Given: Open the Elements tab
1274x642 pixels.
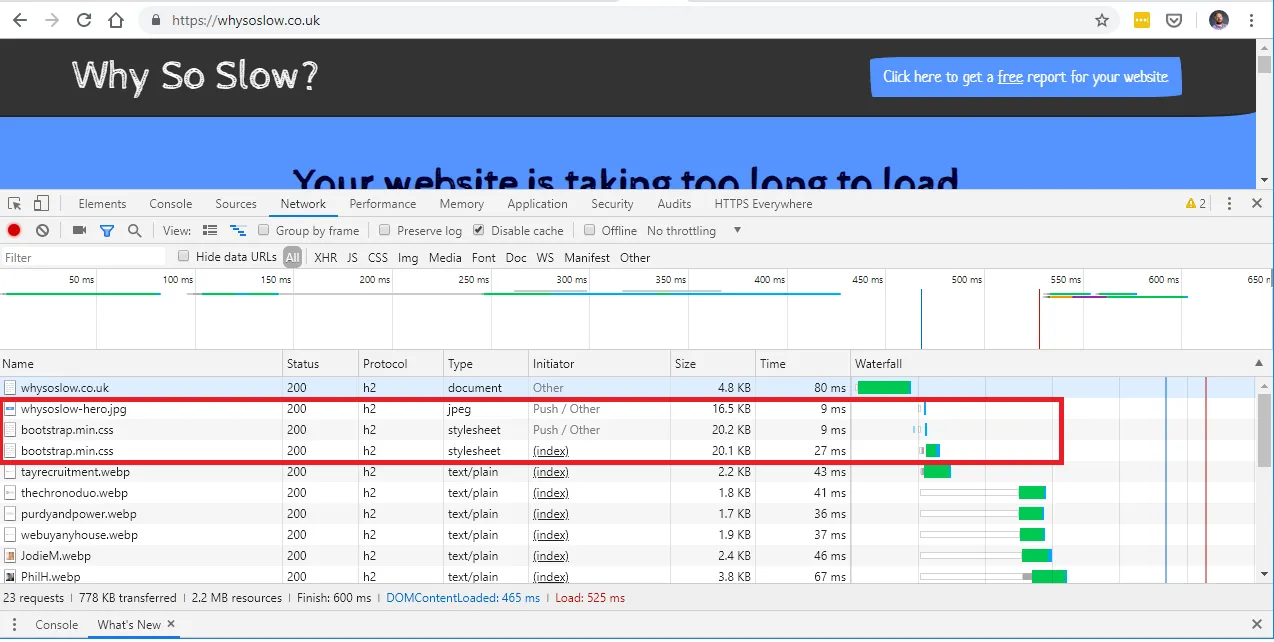Looking at the screenshot, I should [102, 204].
